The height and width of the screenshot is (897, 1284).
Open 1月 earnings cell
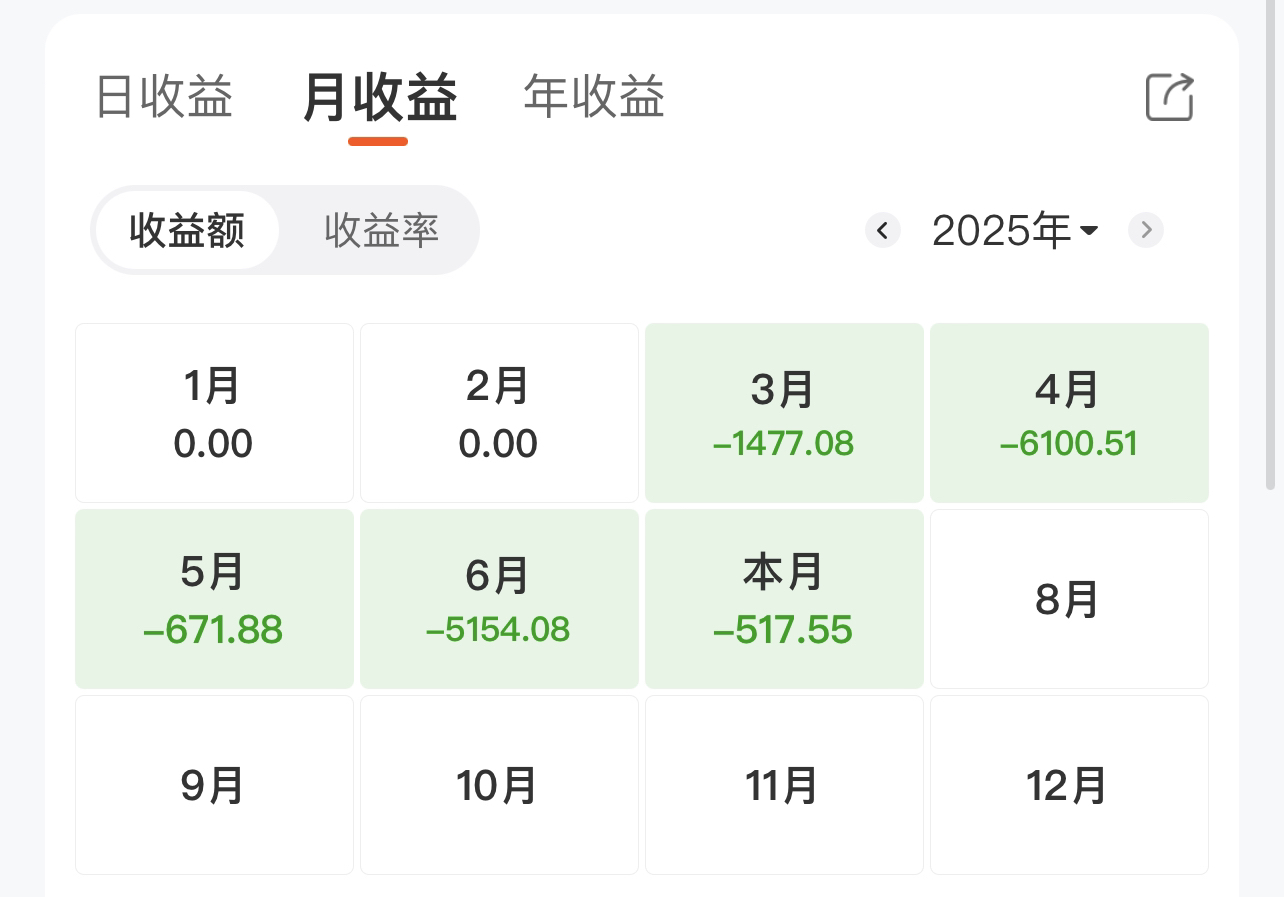(x=214, y=413)
